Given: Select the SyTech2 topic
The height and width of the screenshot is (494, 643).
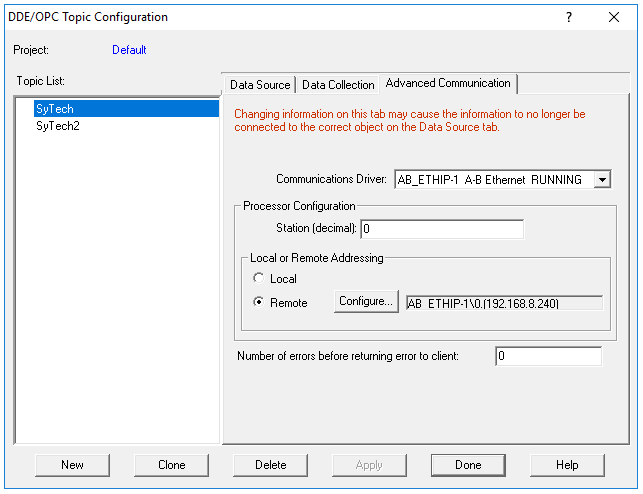Looking at the screenshot, I should [x=58, y=126].
